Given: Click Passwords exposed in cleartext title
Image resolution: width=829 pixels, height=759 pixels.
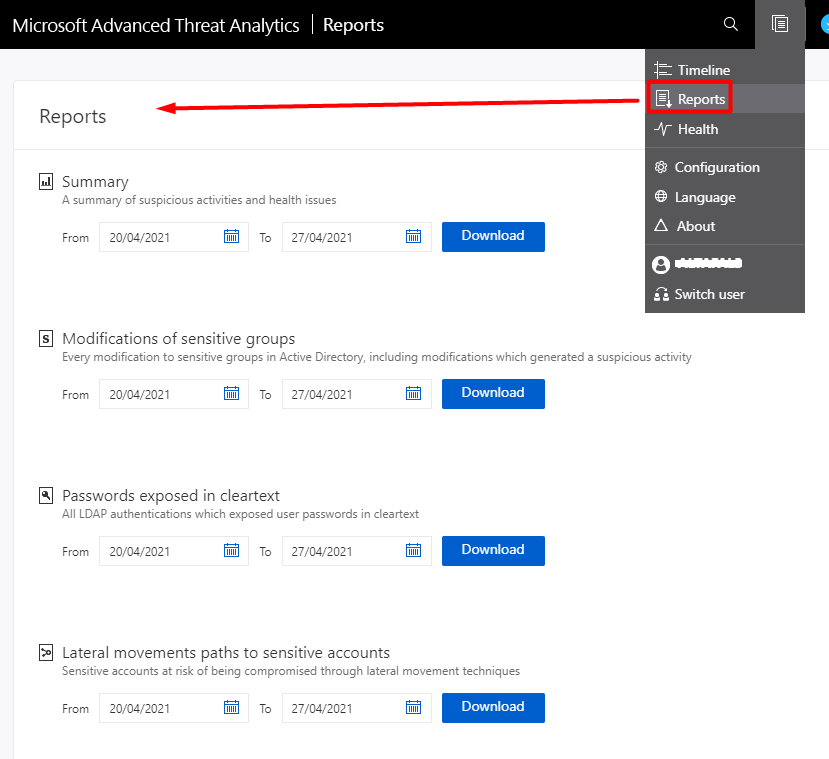Looking at the screenshot, I should 171,495.
